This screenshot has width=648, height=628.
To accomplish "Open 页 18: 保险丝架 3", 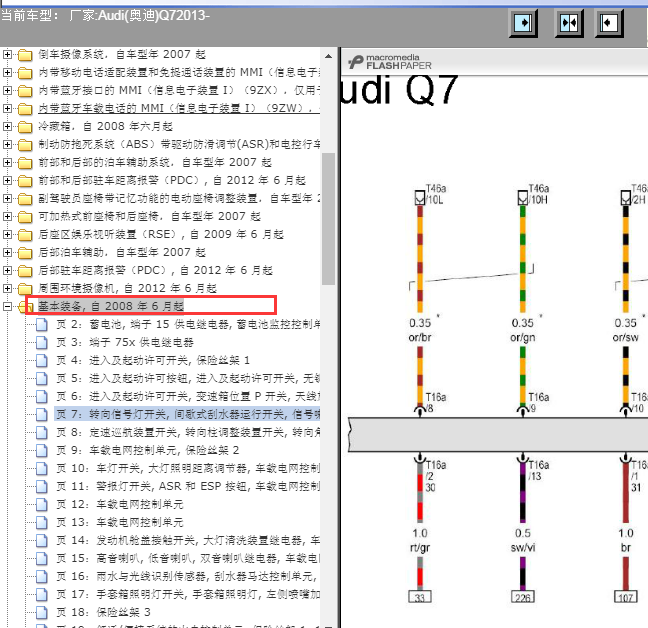I will click(x=103, y=612).
